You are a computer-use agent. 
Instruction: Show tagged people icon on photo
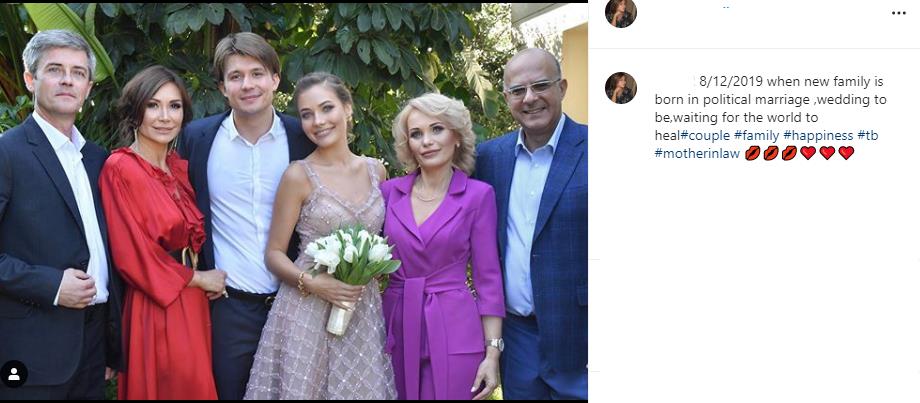coord(15,374)
